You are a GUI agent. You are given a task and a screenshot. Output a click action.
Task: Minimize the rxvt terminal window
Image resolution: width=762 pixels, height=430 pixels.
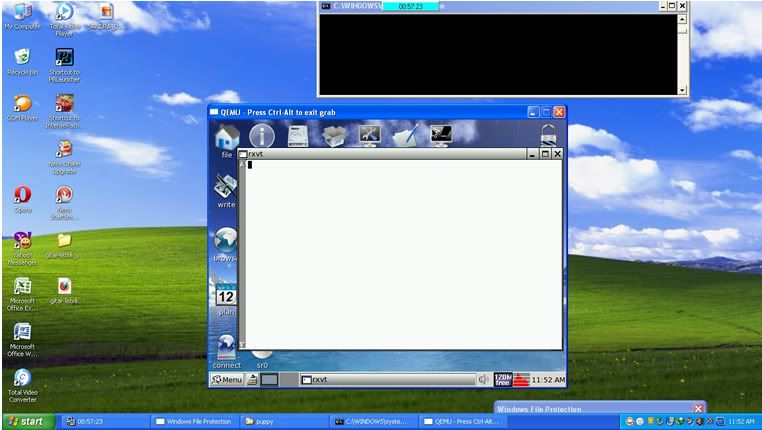(532, 154)
